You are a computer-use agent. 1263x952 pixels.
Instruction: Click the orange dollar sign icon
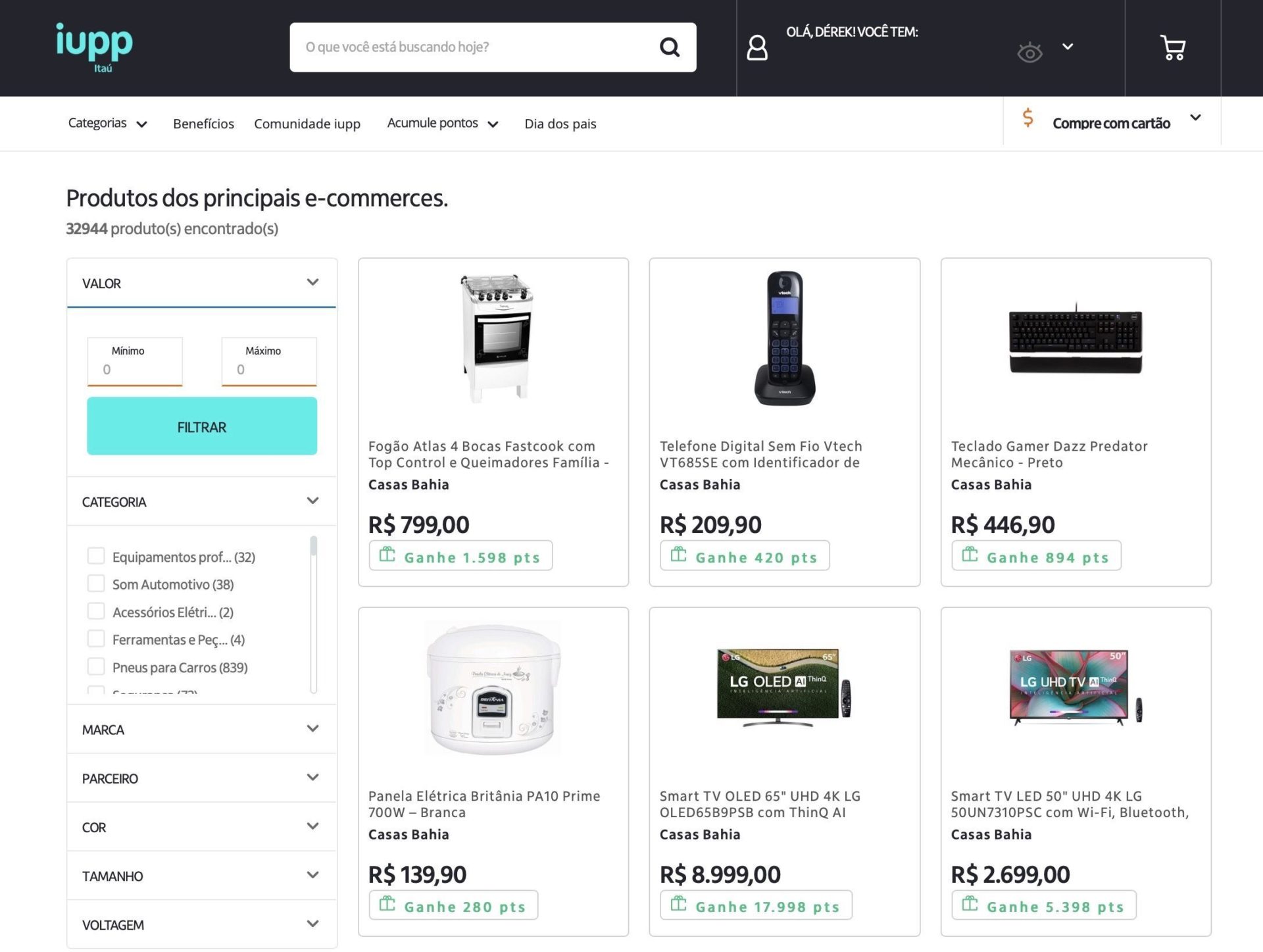1028,118
